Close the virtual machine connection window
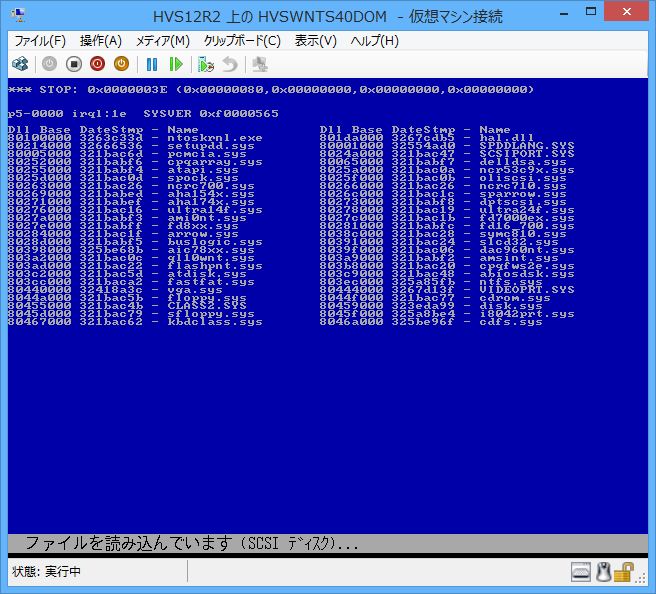The width and height of the screenshot is (656, 594). 626,12
